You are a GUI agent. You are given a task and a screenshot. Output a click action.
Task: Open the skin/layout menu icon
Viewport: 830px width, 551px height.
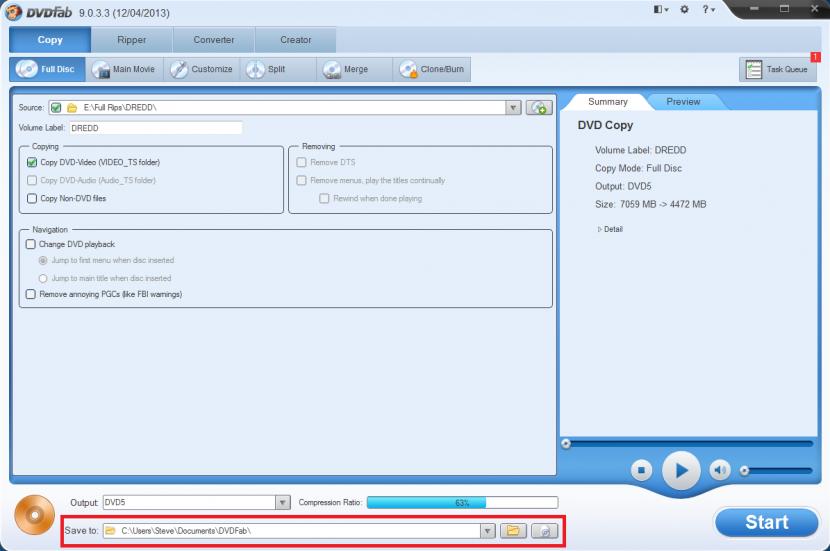coord(661,10)
